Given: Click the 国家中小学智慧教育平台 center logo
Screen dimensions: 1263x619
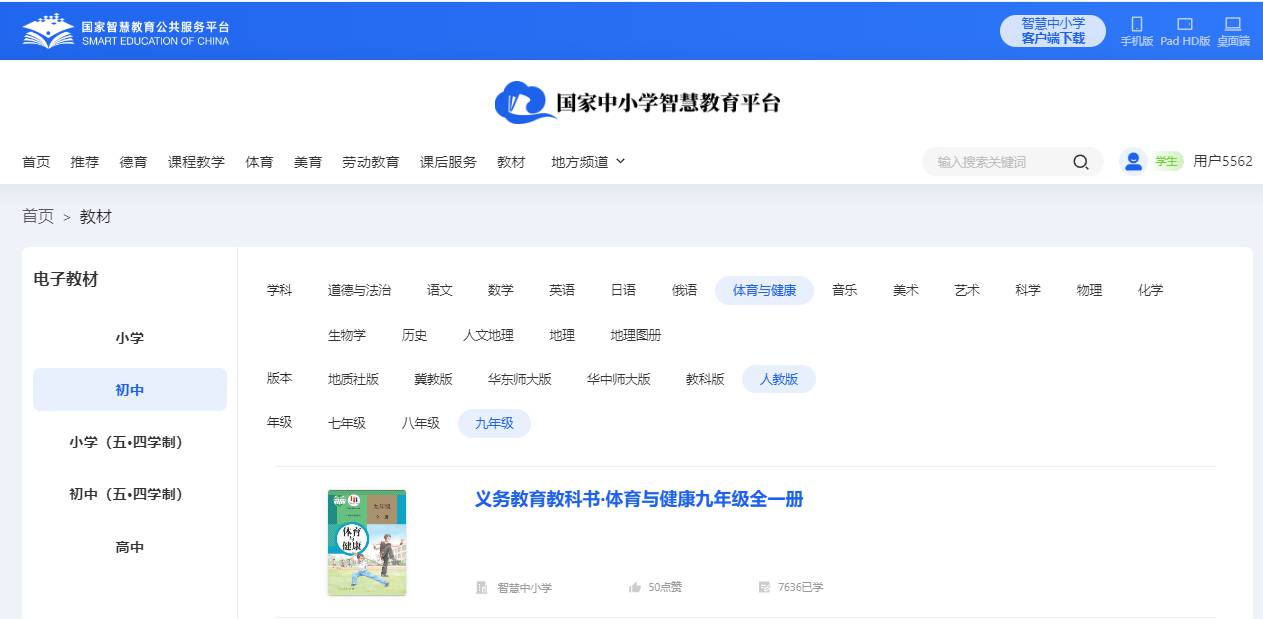Looking at the screenshot, I should pos(637,102).
